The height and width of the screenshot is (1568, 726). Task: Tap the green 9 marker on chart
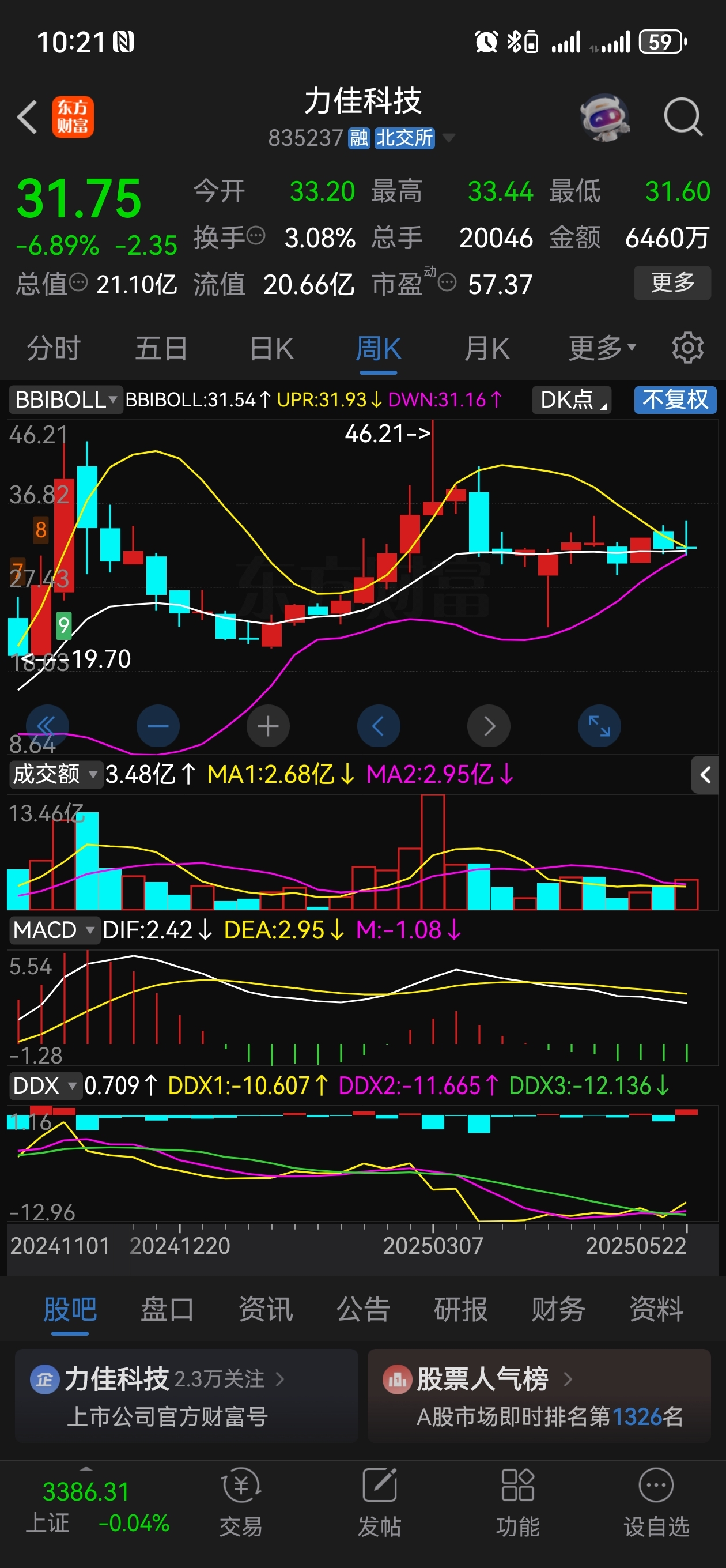tap(63, 625)
